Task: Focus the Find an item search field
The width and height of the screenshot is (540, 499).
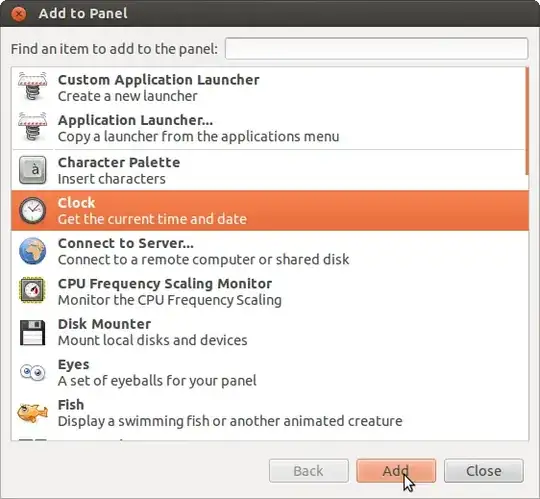Action: (376, 49)
